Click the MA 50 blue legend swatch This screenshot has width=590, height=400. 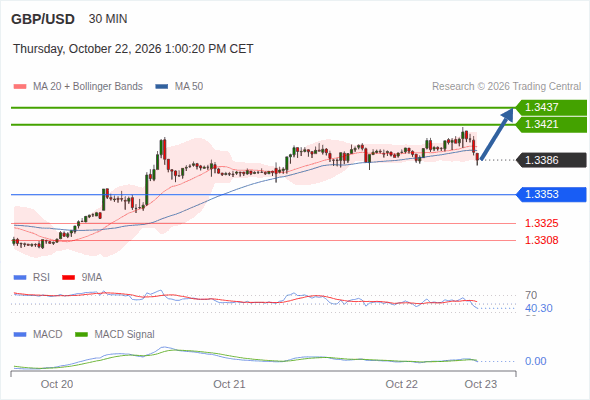pyautogui.click(x=161, y=87)
